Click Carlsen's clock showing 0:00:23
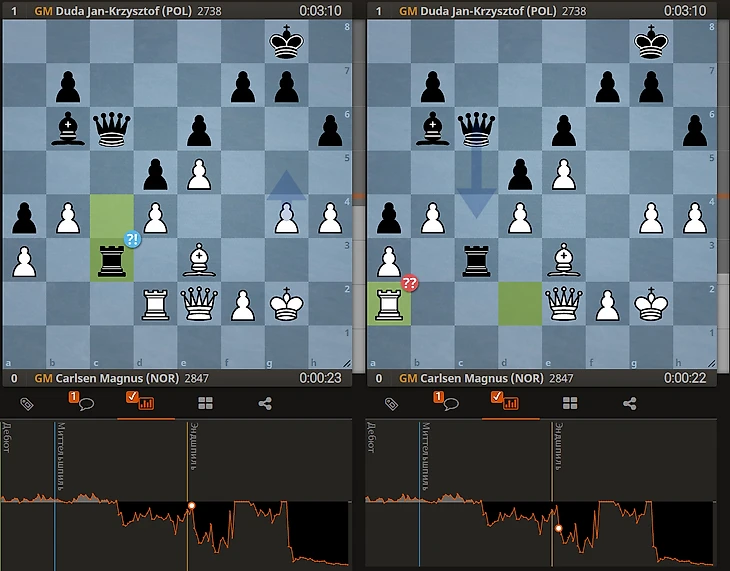Viewport: 730px width, 571px height. 320,378
